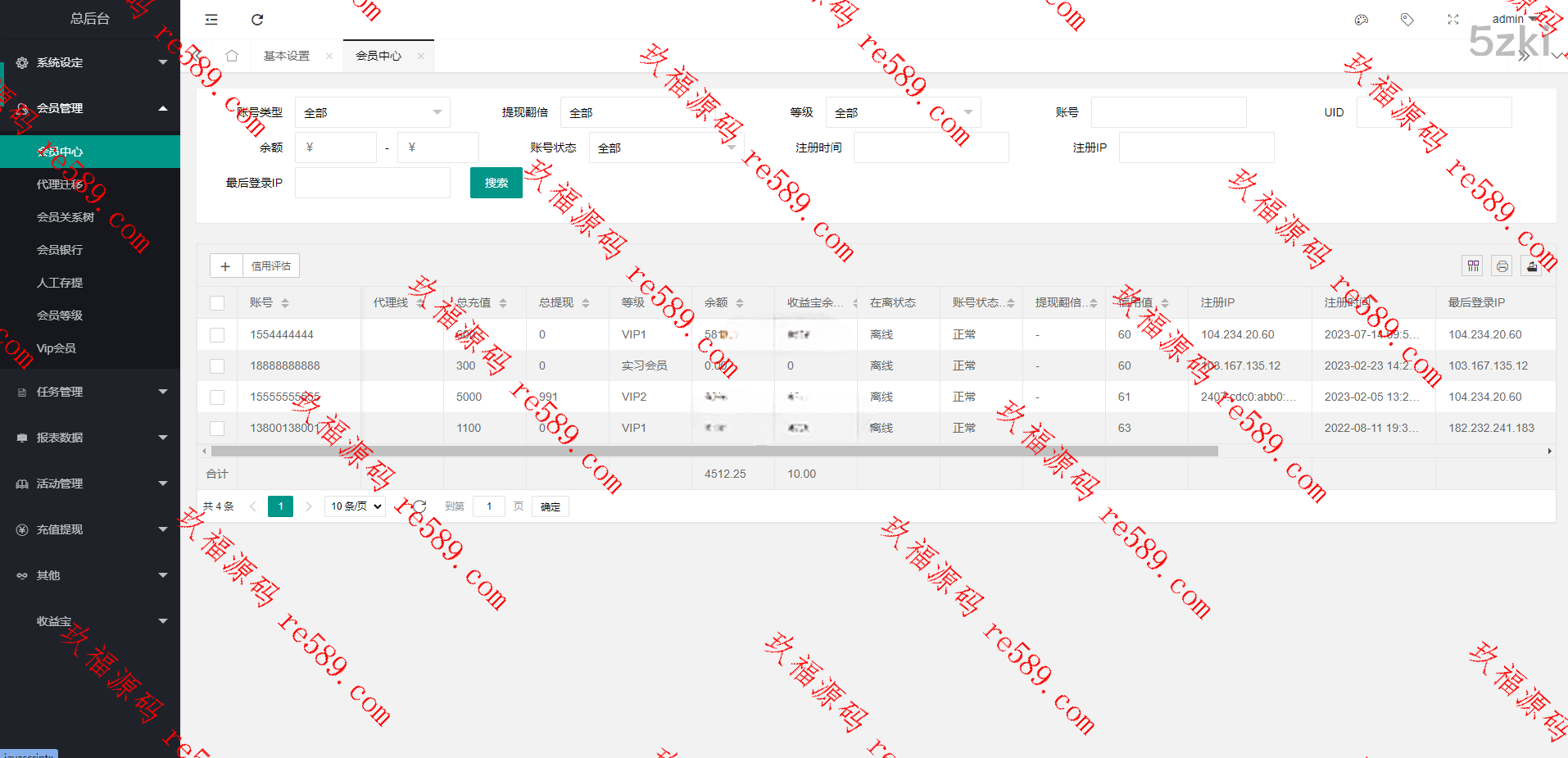Viewport: 1568px width, 758px height.
Task: Check the row checkbox for account 18888888888
Action: pos(217,365)
